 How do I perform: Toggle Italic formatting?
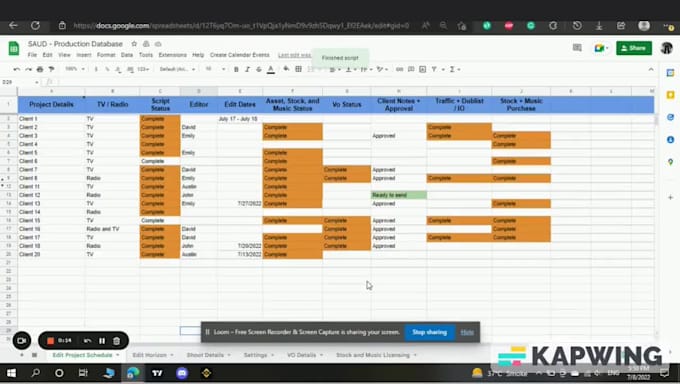[247, 69]
